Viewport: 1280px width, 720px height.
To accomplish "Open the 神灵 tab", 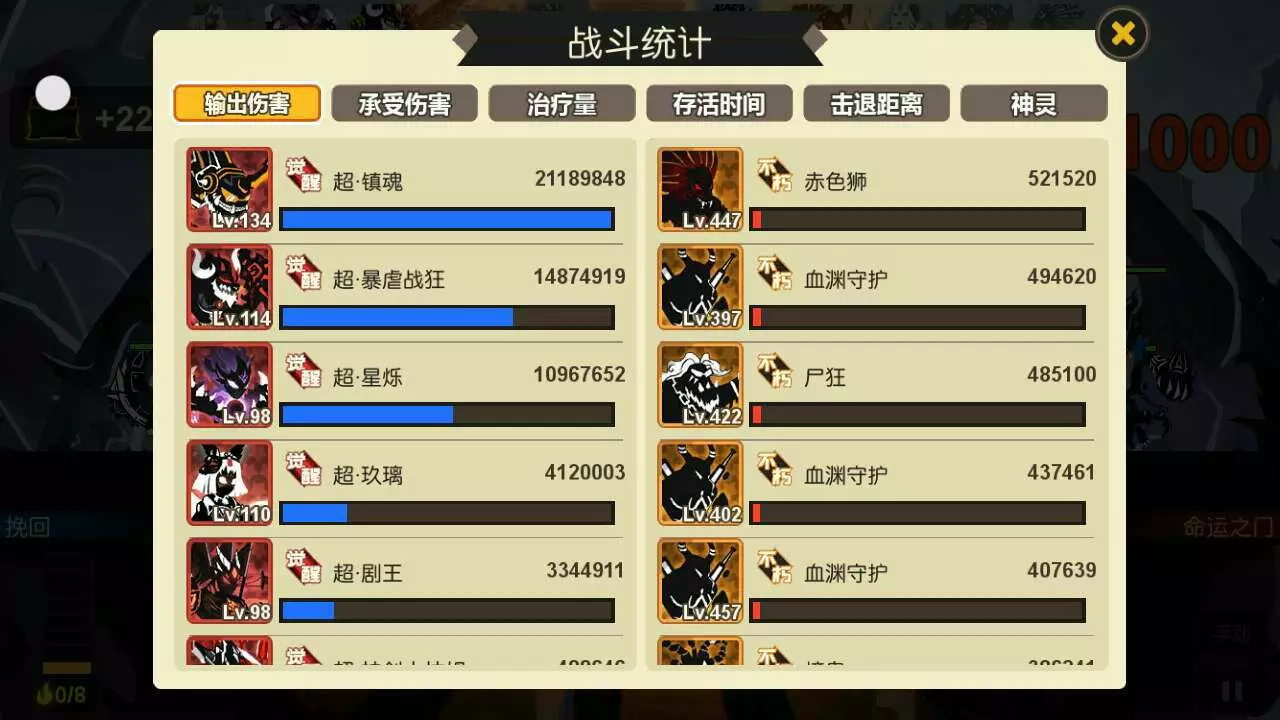I will coord(1033,103).
